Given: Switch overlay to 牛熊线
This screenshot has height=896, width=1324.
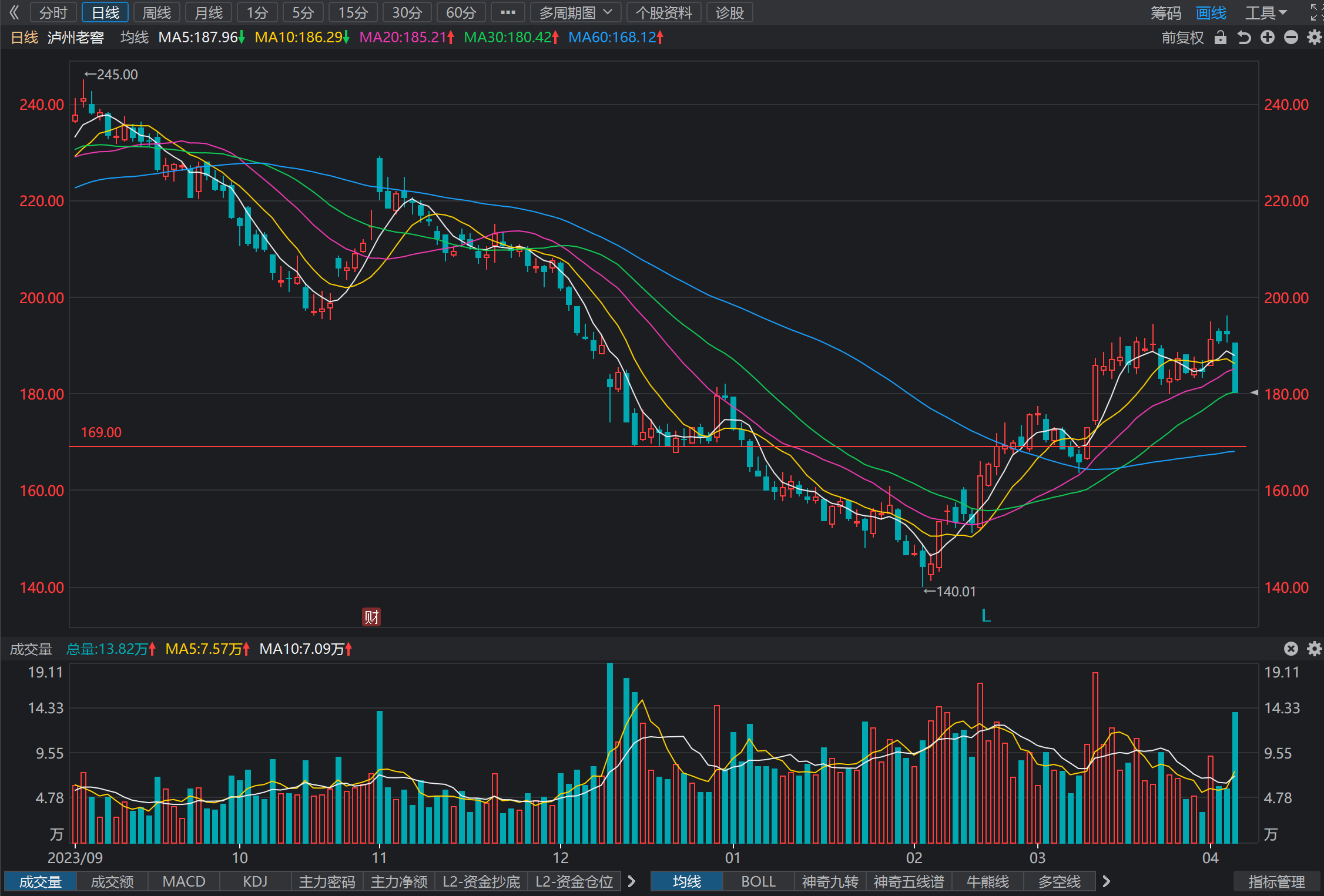Looking at the screenshot, I should 988,881.
